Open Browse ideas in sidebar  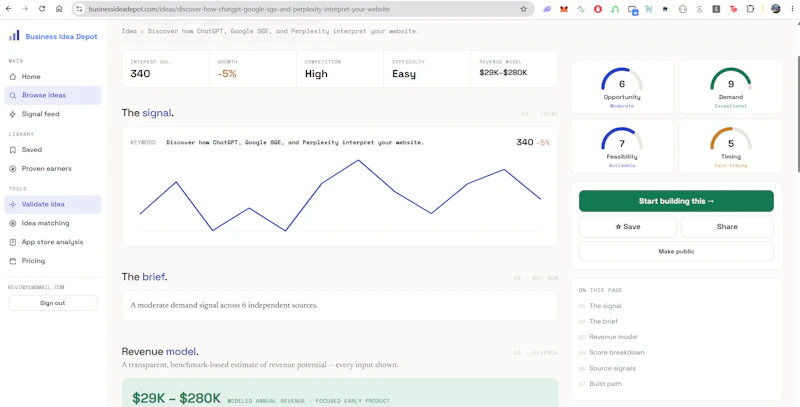[53, 95]
